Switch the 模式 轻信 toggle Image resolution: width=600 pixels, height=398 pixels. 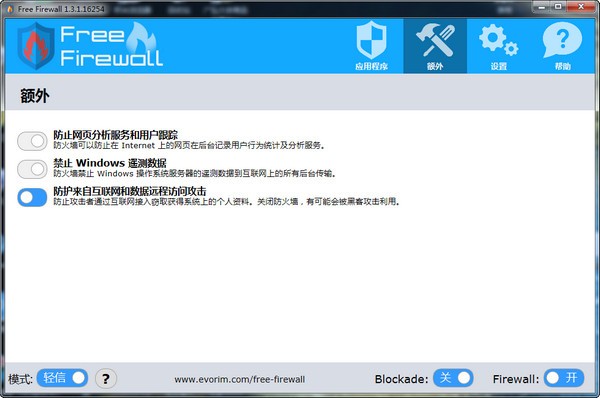coord(62,378)
